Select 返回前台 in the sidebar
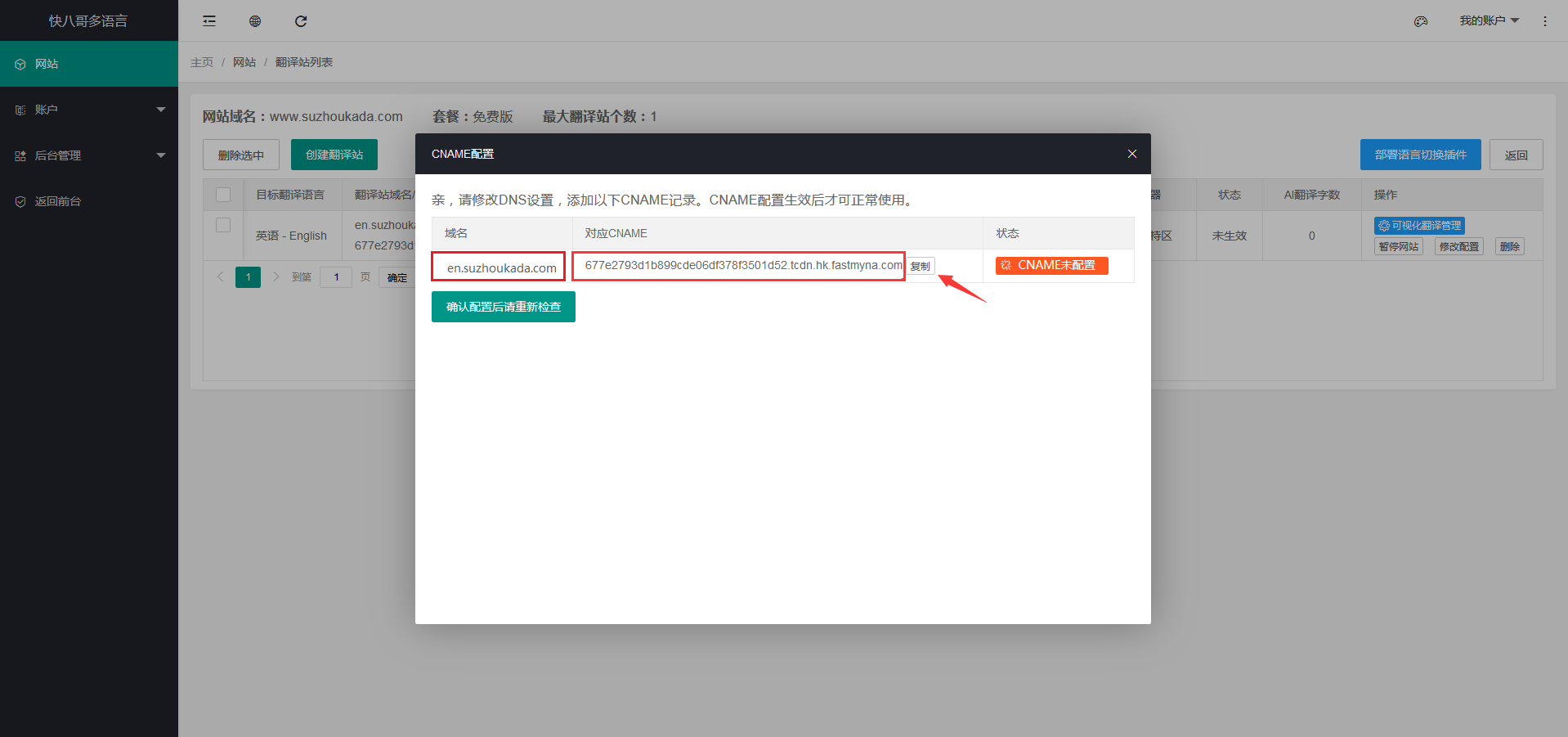 coord(57,201)
